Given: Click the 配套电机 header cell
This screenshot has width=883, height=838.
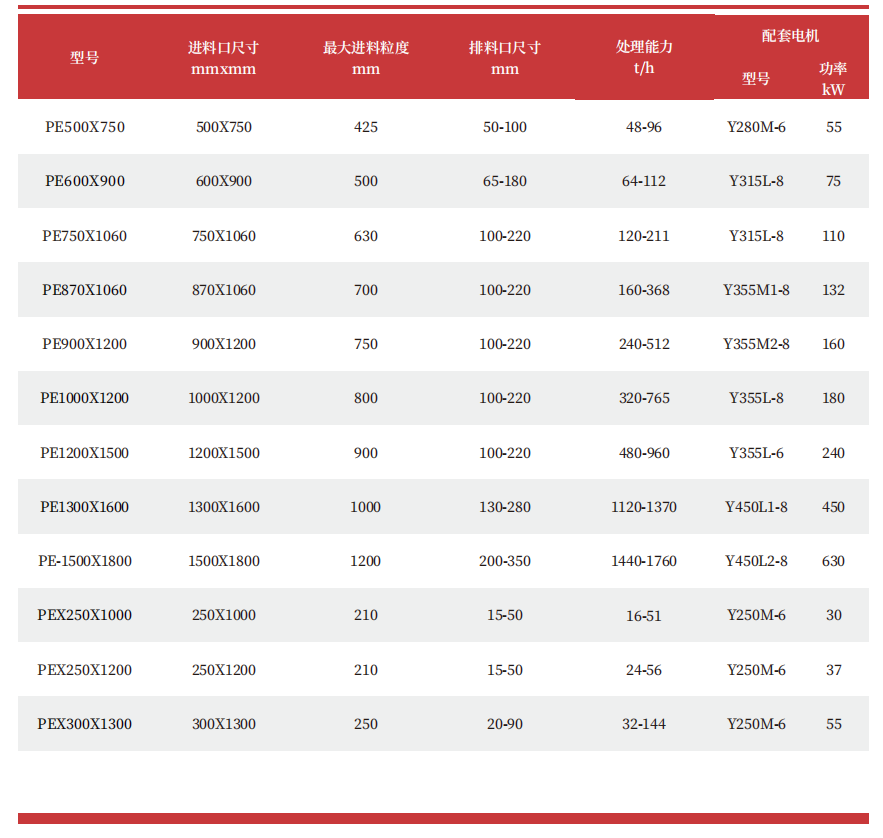Looking at the screenshot, I should (790, 36).
